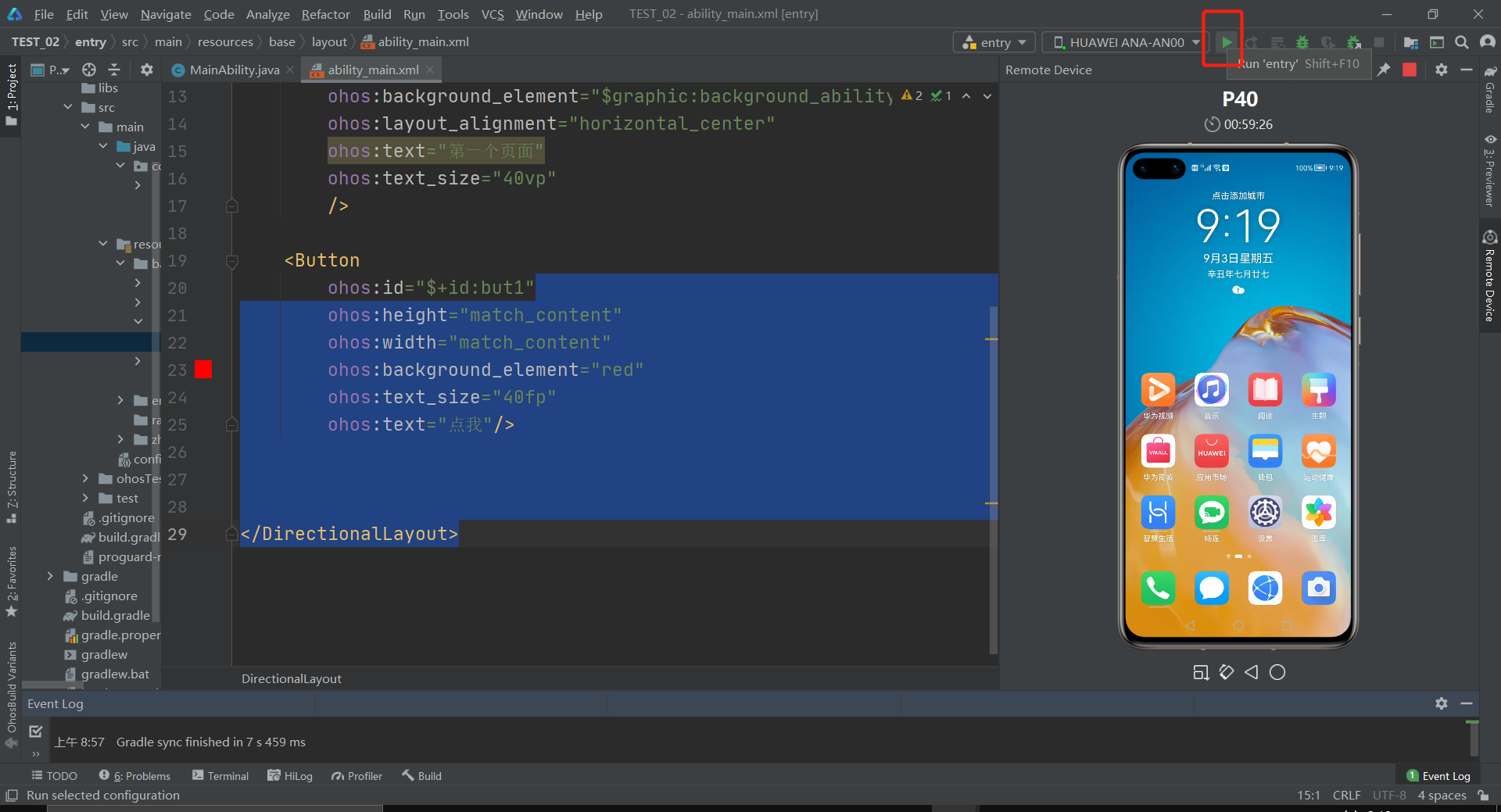Toggle the Previewer side panel
This screenshot has width=1501, height=812.
coord(1490,170)
